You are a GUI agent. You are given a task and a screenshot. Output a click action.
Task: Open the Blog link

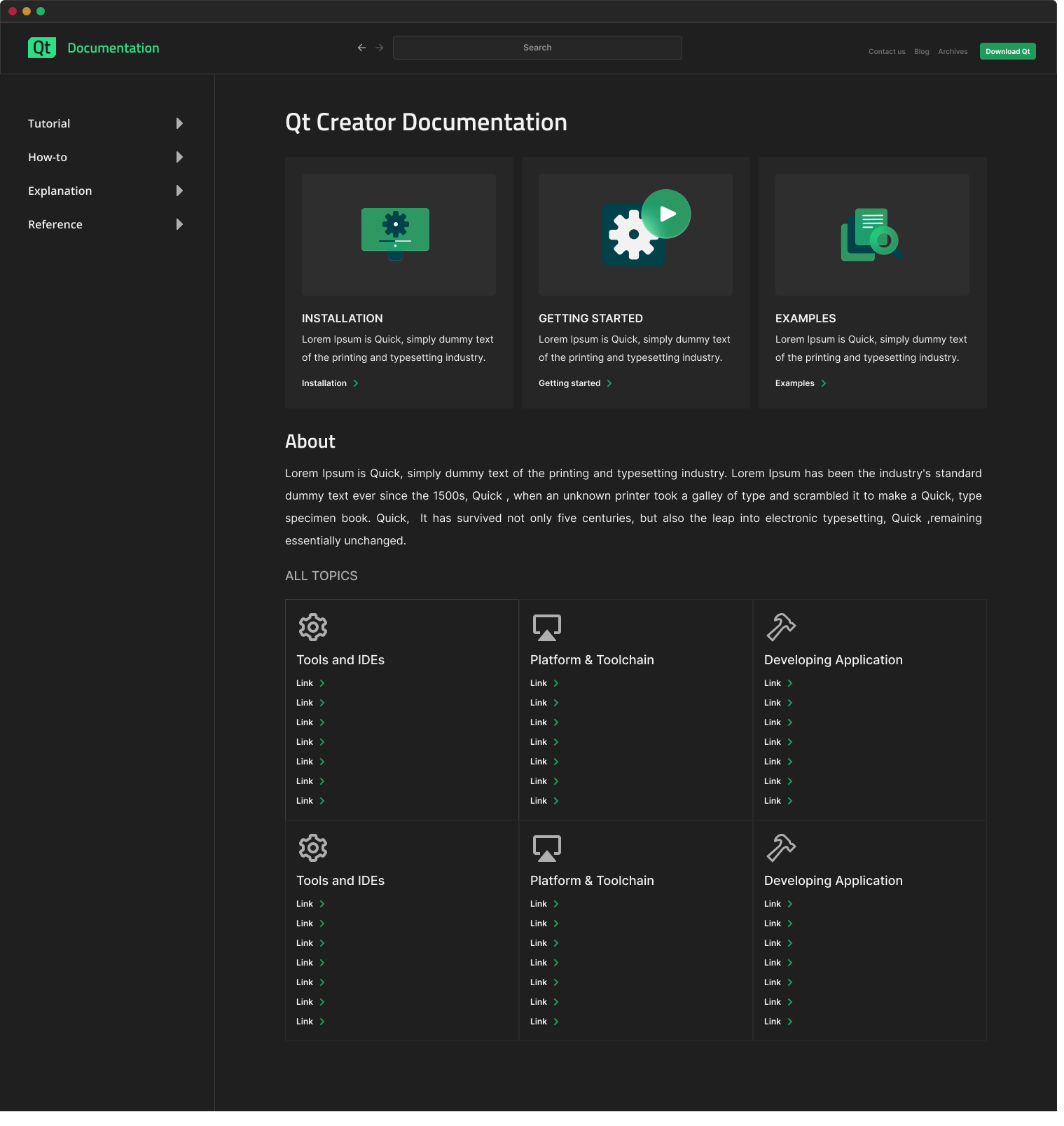pos(922,52)
